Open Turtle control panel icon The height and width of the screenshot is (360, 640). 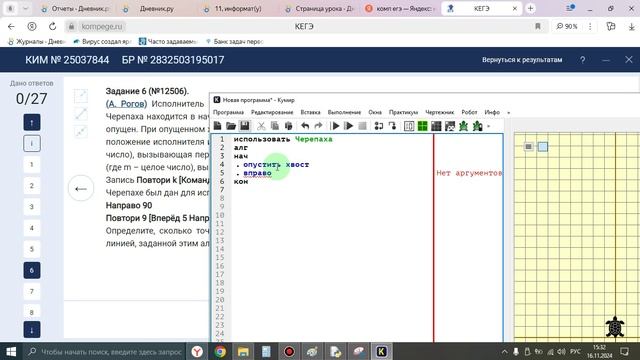click(x=477, y=126)
